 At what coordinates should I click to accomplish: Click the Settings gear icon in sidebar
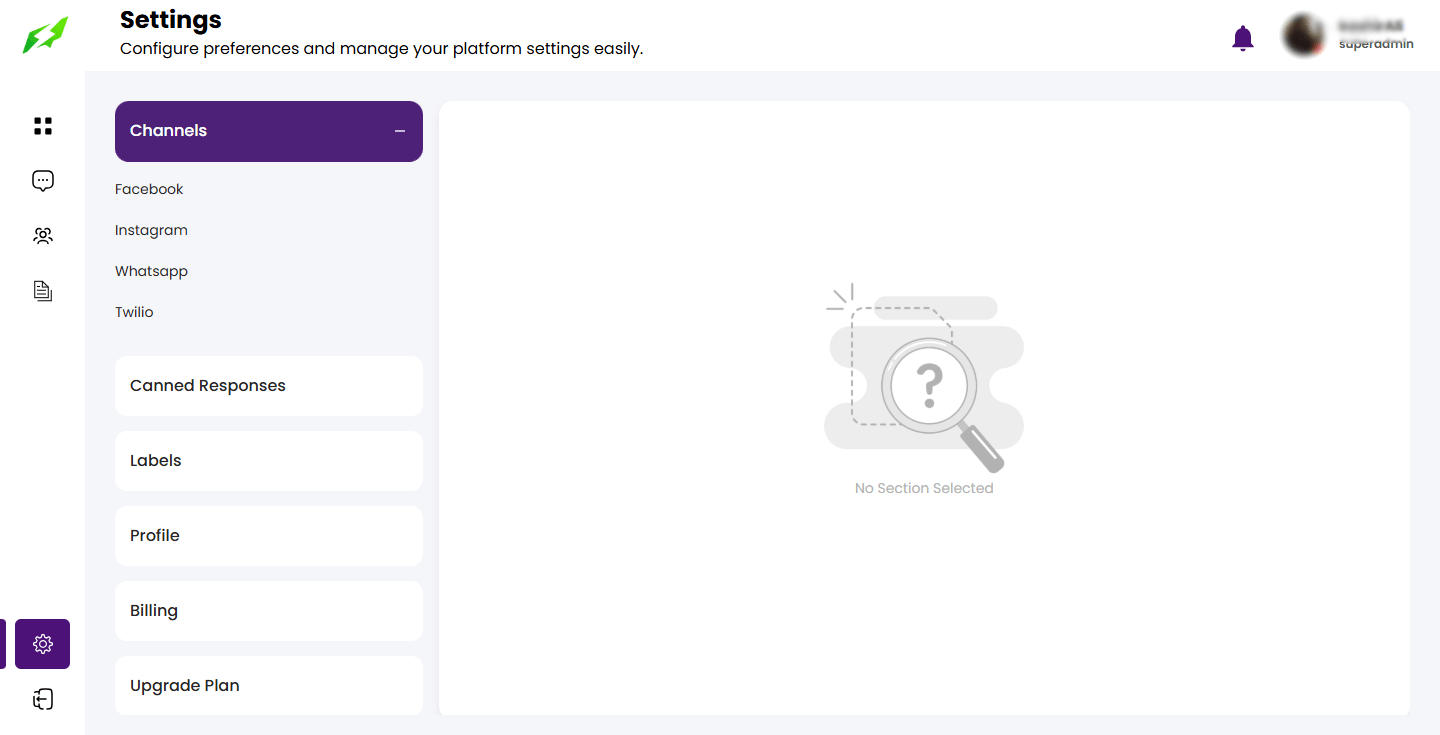[43, 644]
